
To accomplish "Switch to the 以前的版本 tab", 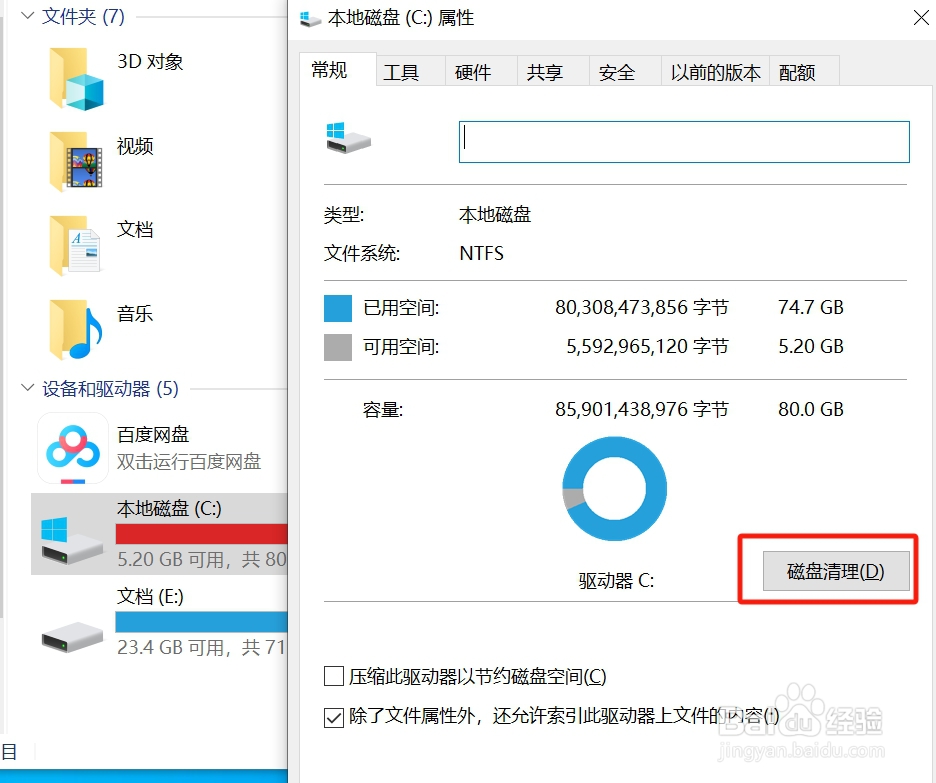I will (714, 71).
